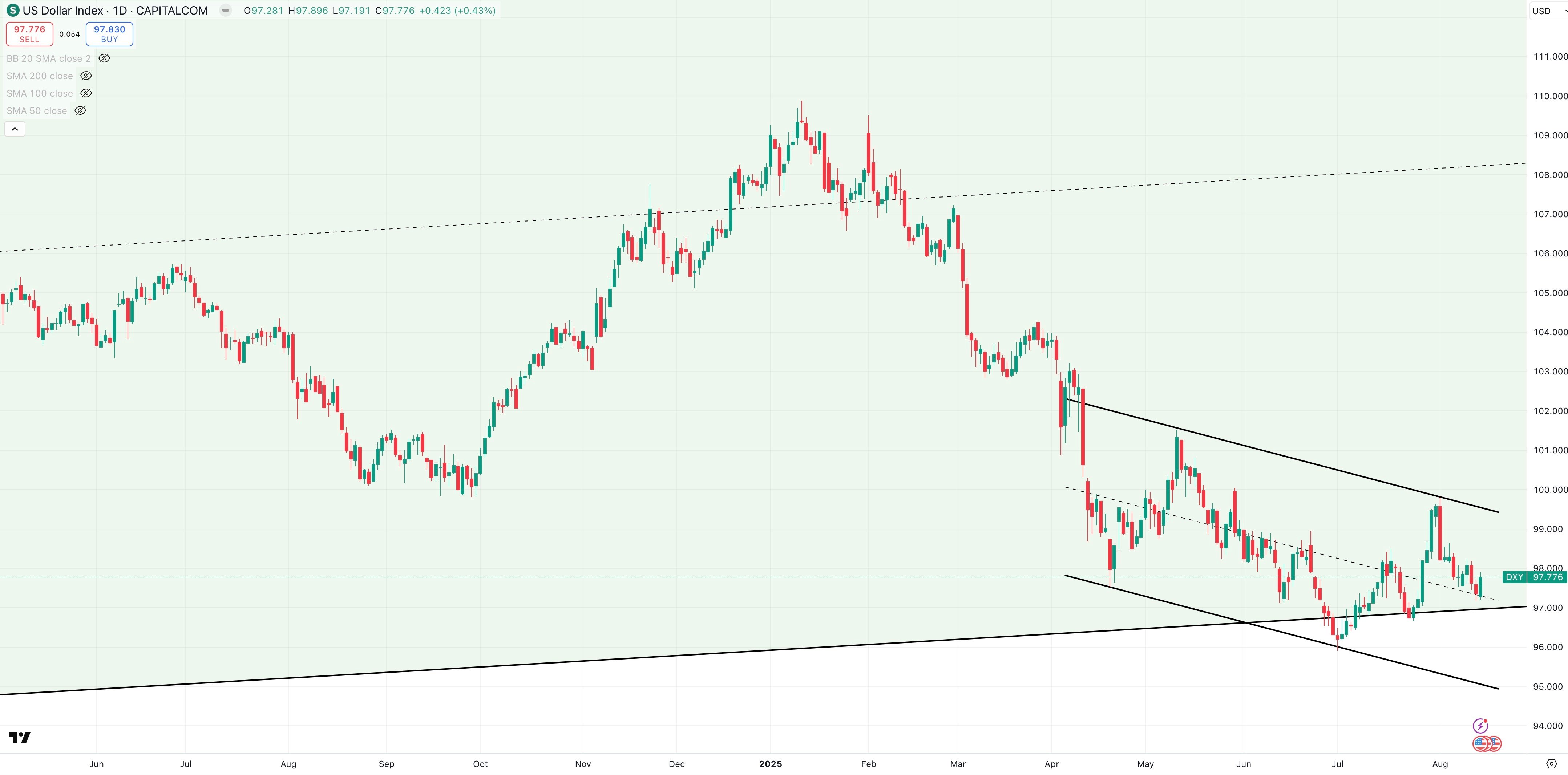Click the Mar label on time axis
This screenshot has width=1568, height=775.
[958, 764]
